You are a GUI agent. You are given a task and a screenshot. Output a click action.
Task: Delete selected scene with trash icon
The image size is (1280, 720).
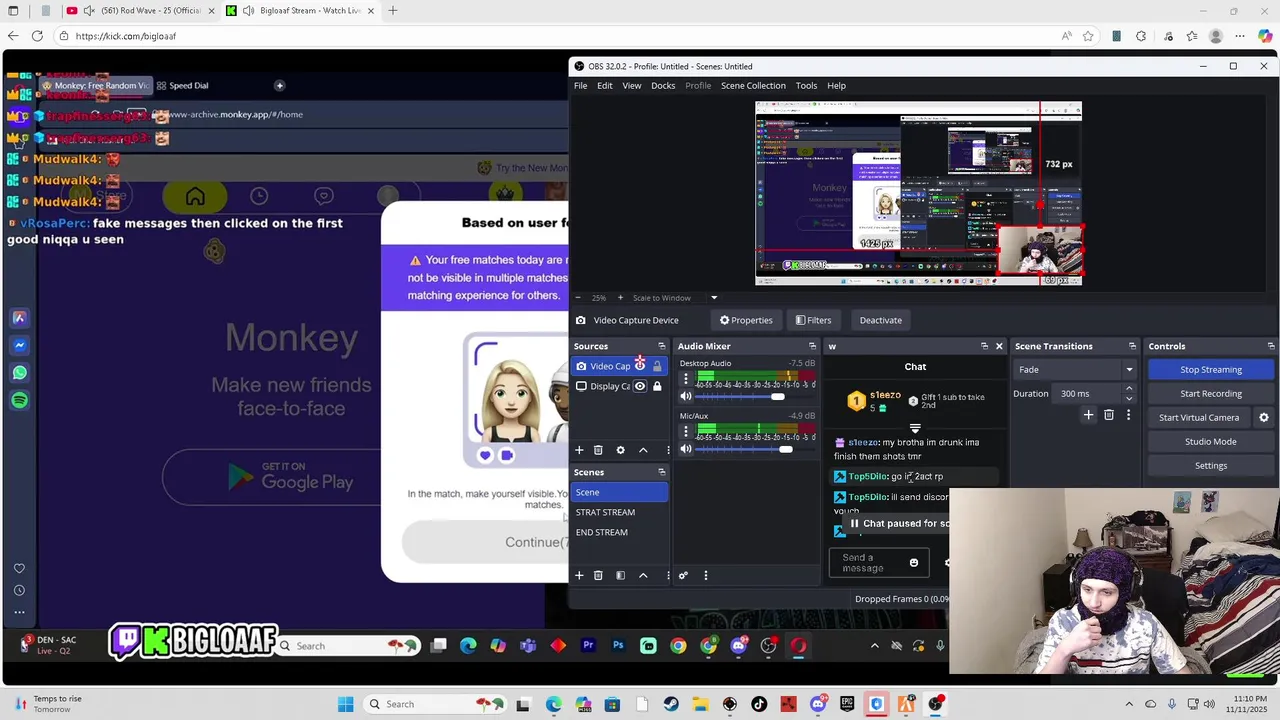(598, 575)
